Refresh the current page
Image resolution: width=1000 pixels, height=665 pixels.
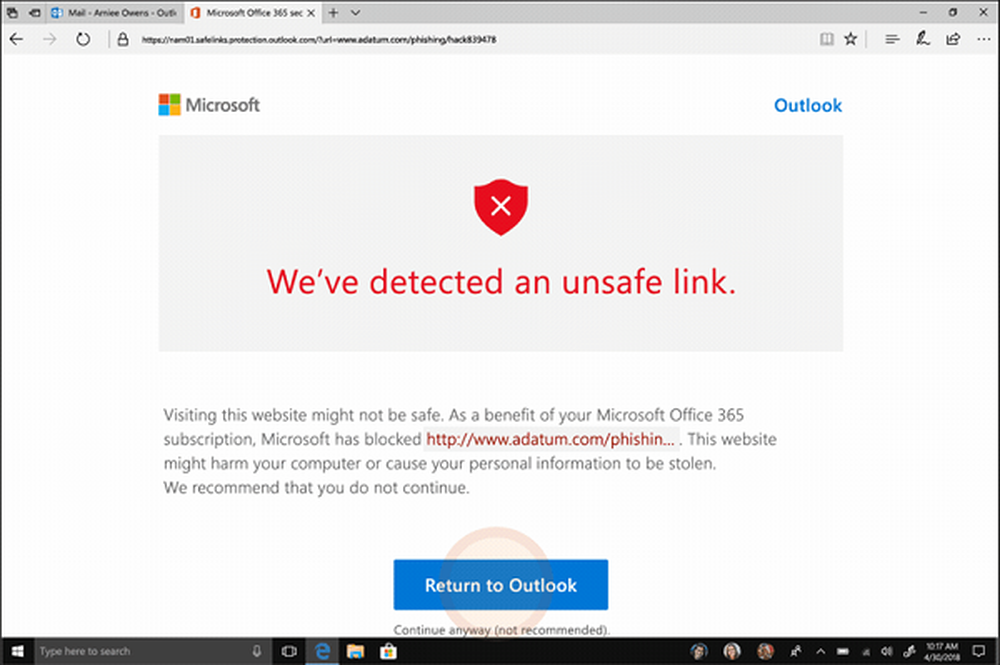click(84, 39)
